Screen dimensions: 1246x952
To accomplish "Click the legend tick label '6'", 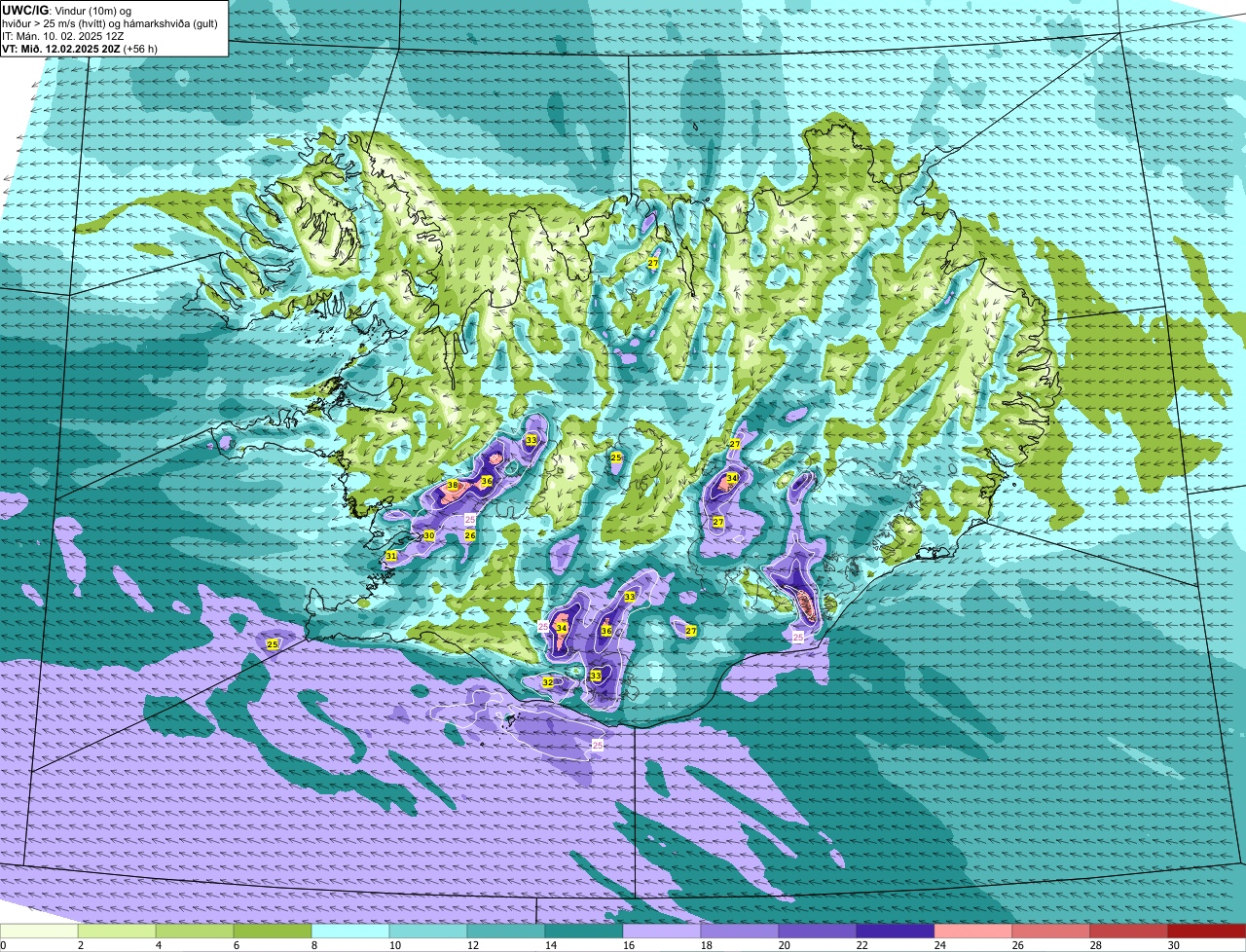I will point(237,945).
